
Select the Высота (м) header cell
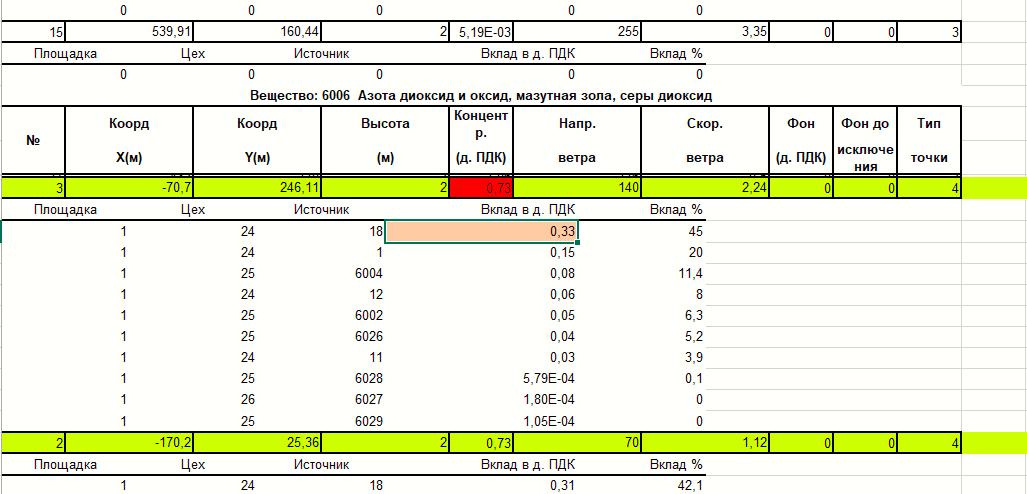pyautogui.click(x=385, y=141)
